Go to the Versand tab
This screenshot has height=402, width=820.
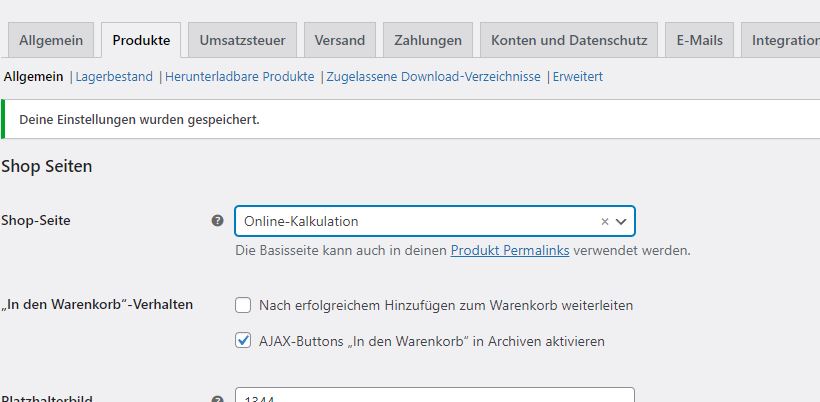pos(340,40)
